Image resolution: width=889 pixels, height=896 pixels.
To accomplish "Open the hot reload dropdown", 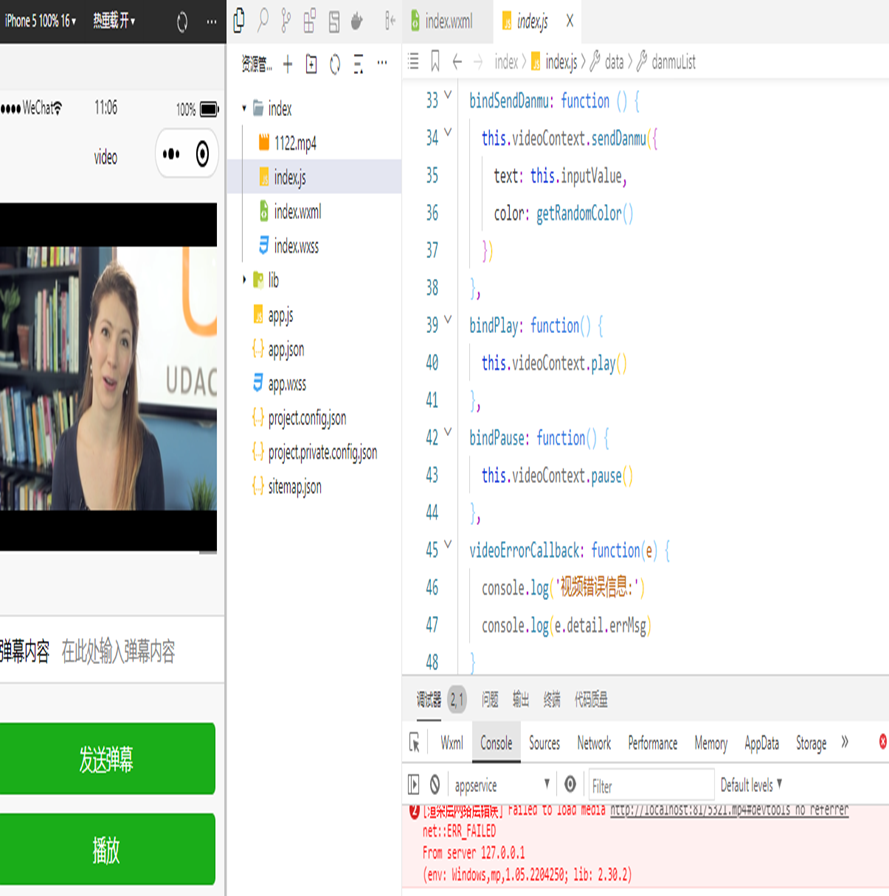I will point(114,21).
